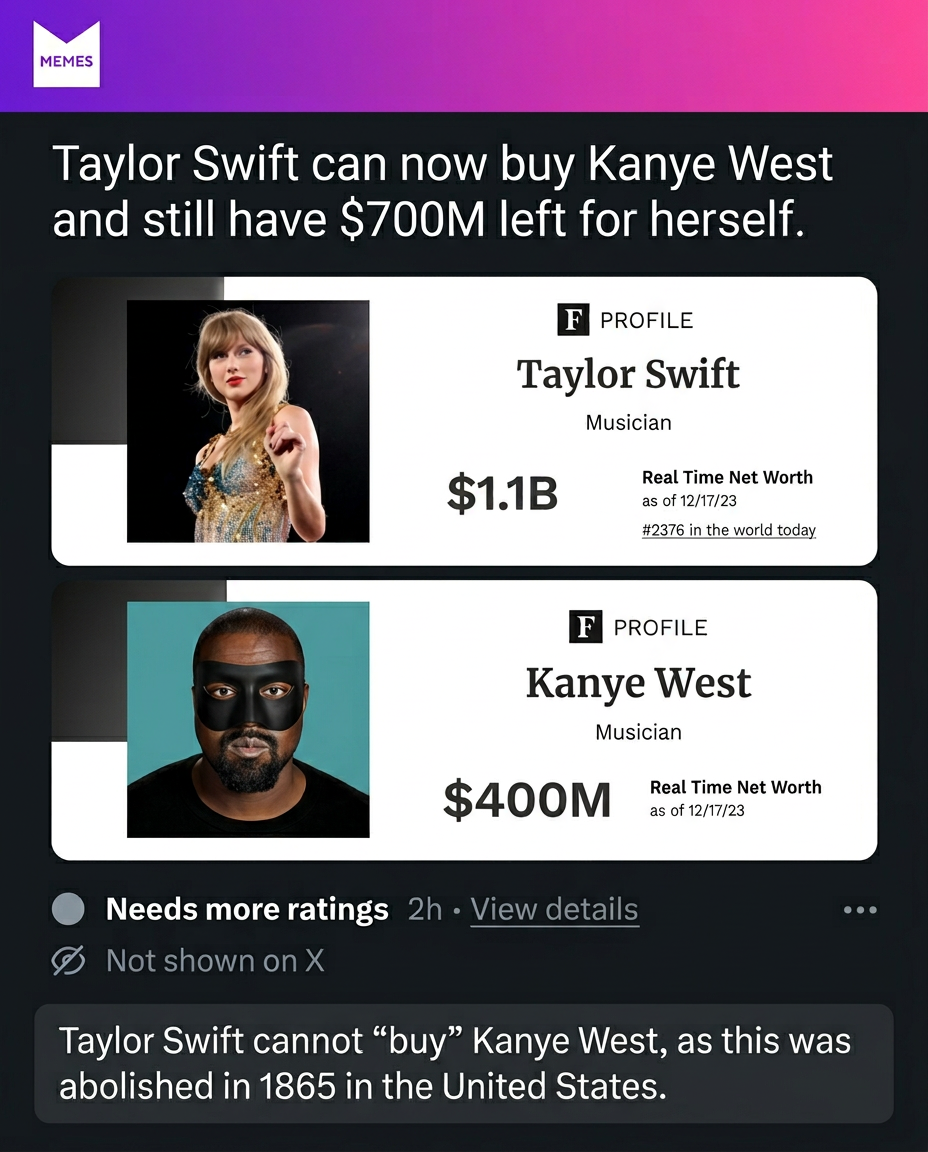Open the View details link
Viewport: 928px width, 1152px height.
pos(554,909)
